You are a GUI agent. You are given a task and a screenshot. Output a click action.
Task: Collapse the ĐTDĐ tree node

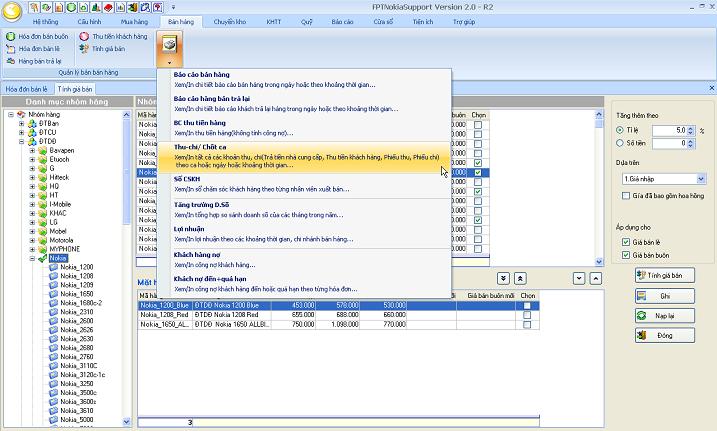[x=21, y=142]
